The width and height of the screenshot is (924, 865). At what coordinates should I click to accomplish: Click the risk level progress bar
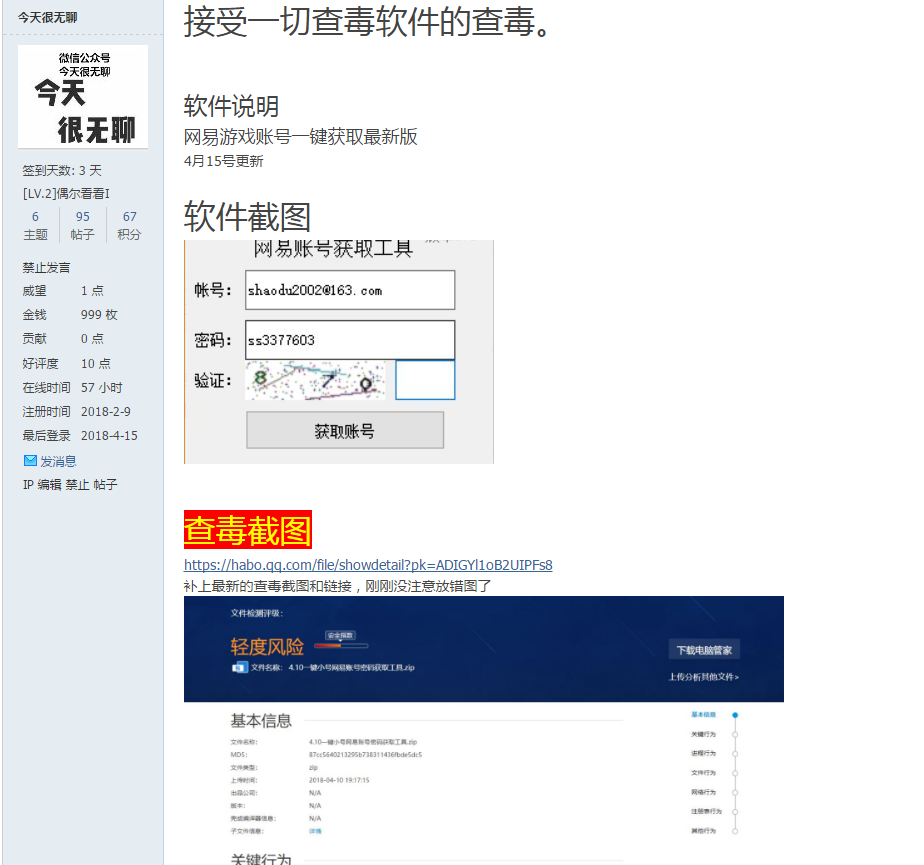point(341,646)
